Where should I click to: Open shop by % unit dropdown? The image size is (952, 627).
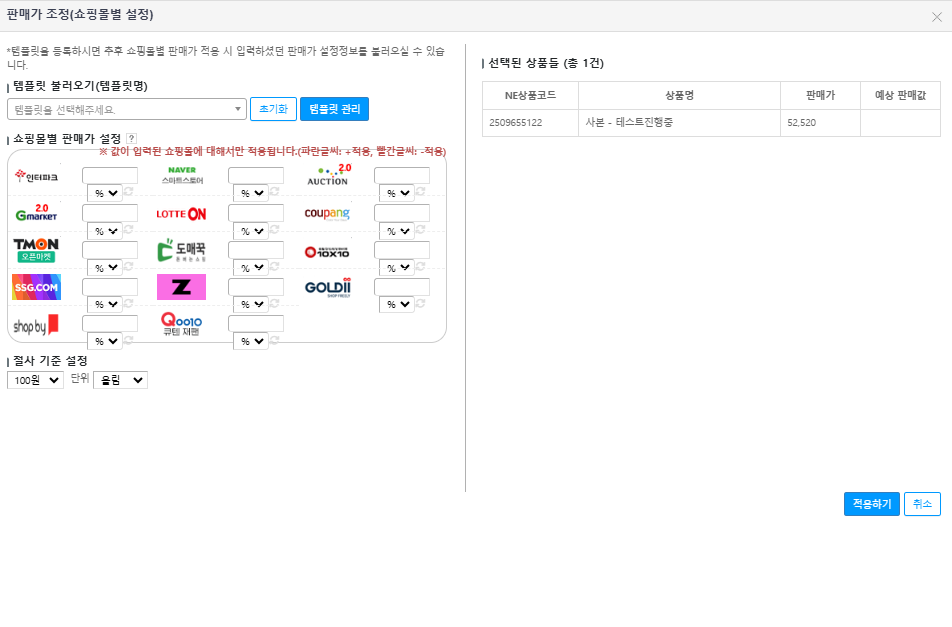tap(105, 341)
